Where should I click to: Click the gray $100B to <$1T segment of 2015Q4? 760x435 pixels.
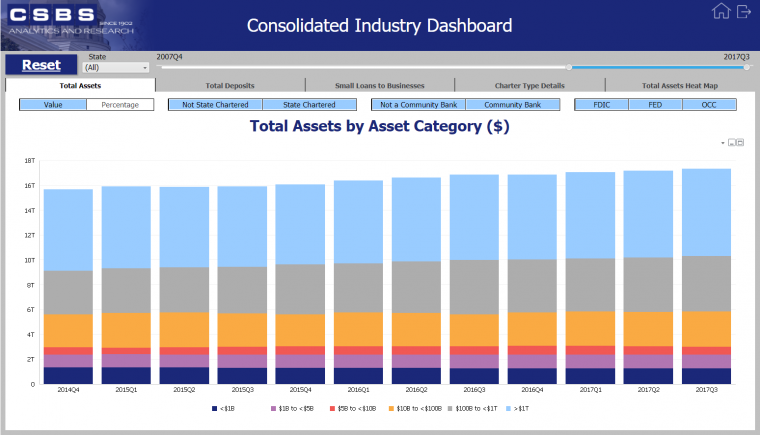tap(301, 289)
